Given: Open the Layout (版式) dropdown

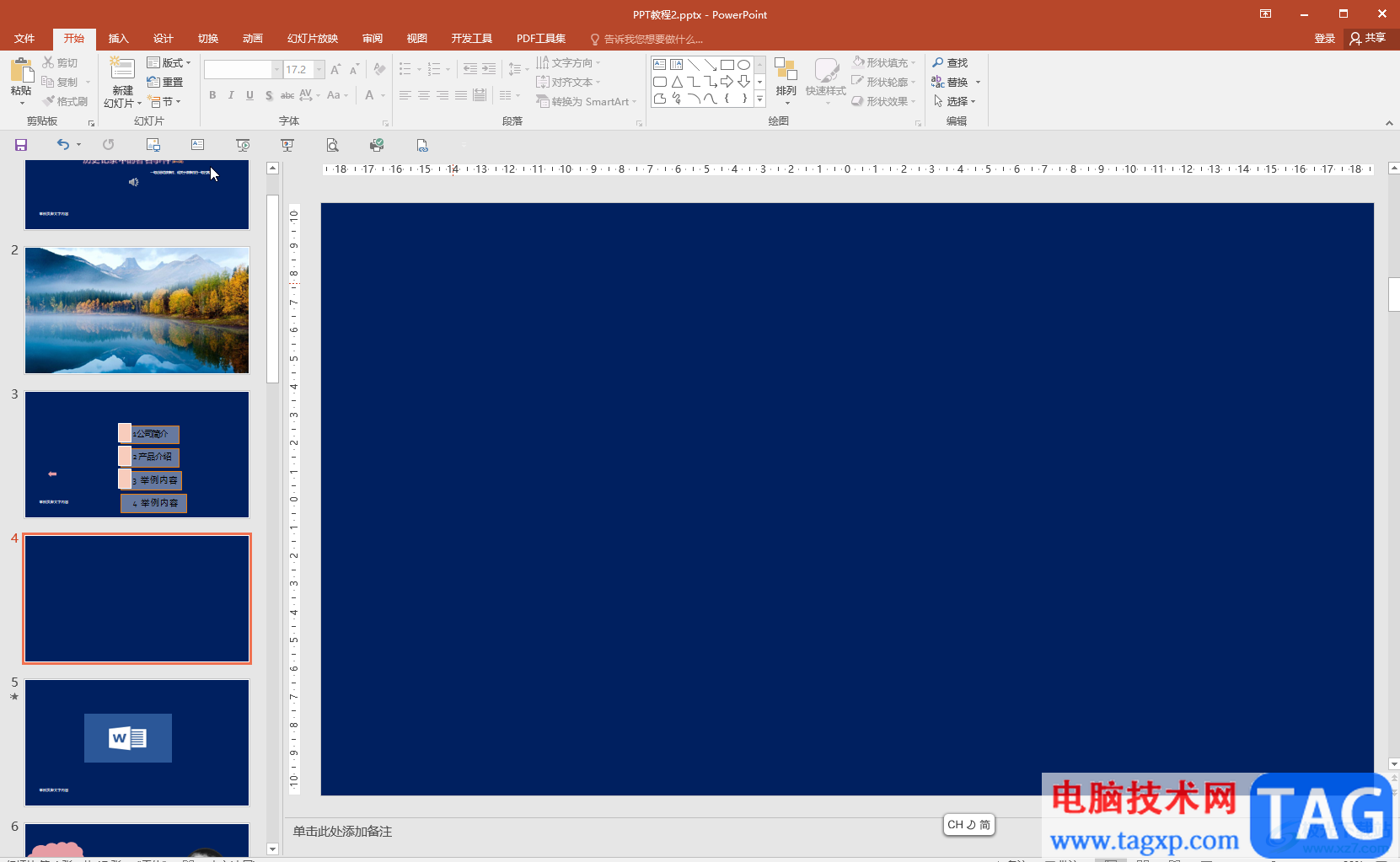Looking at the screenshot, I should [169, 62].
